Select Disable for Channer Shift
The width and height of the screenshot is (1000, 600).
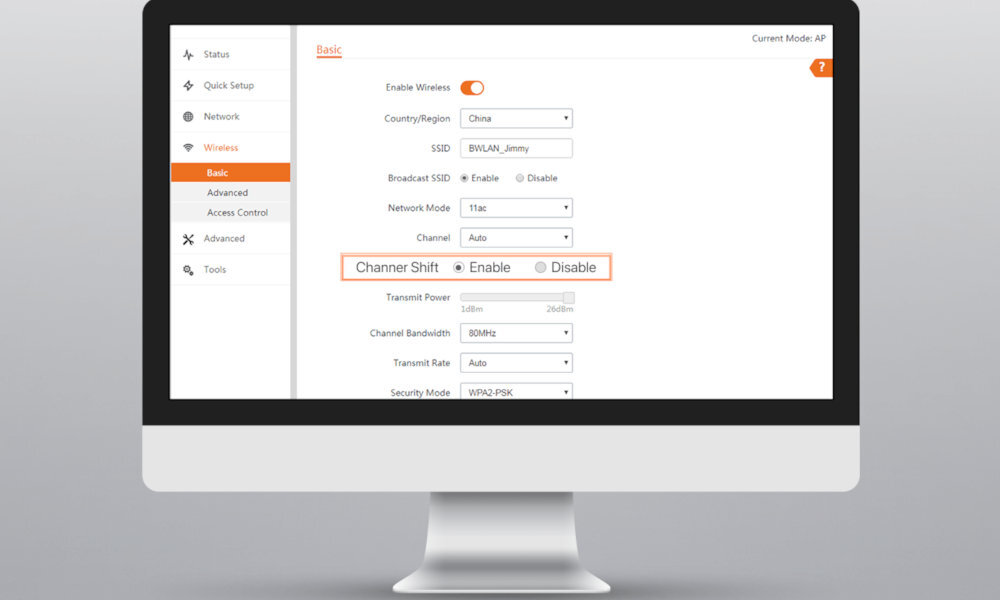tap(541, 268)
